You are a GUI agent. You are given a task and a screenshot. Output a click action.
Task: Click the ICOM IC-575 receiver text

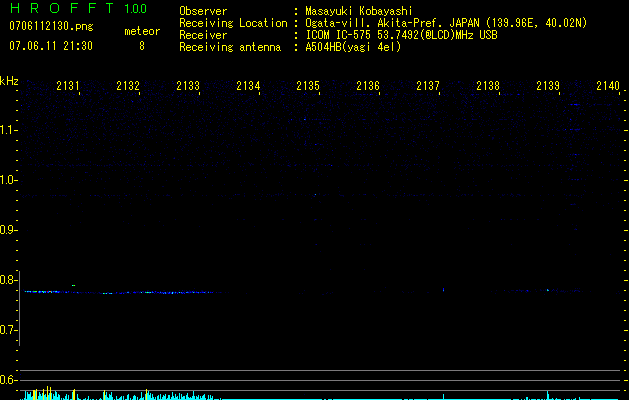401,35
